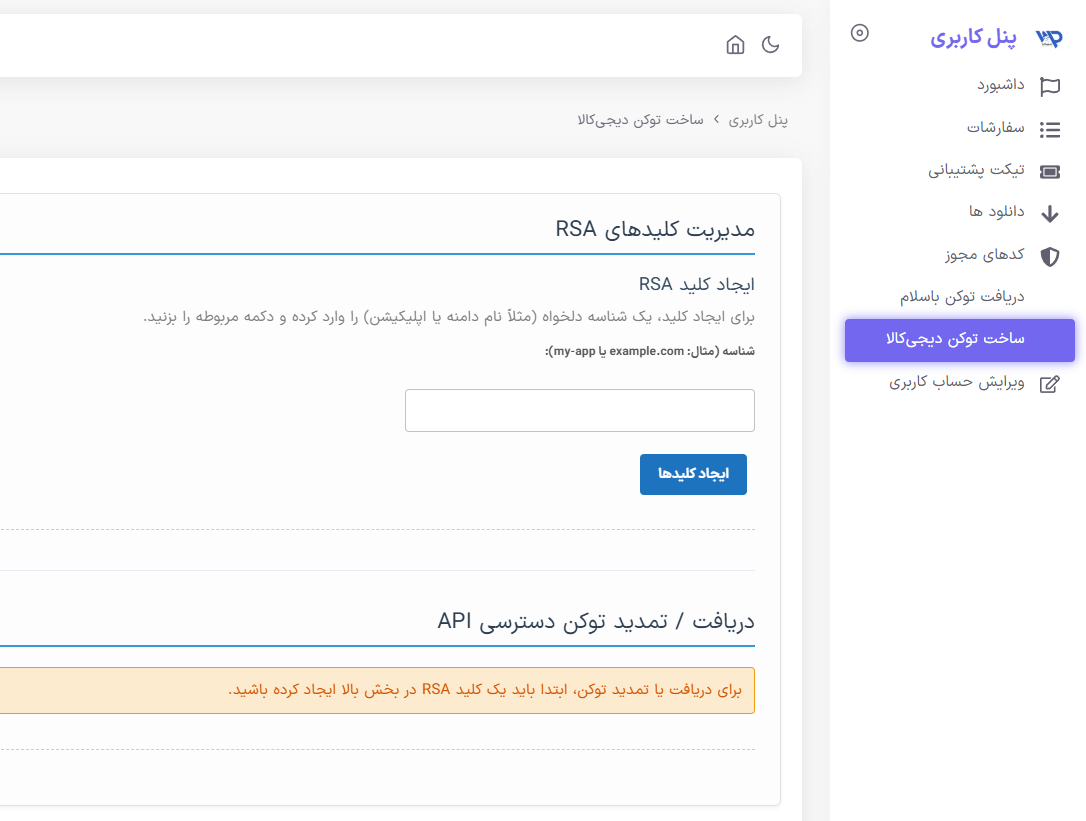
Task: Click the سفارشات list icon
Action: pos(1050,129)
